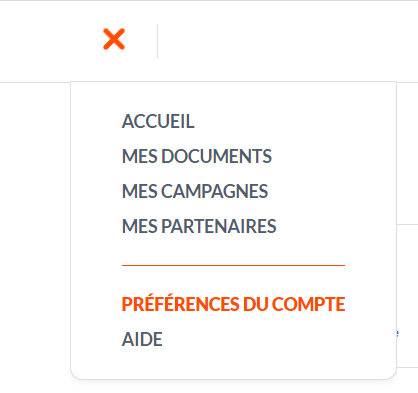This screenshot has width=418, height=393.
Task: Collapse the dropdown navigation using the X
Action: coord(114,39)
